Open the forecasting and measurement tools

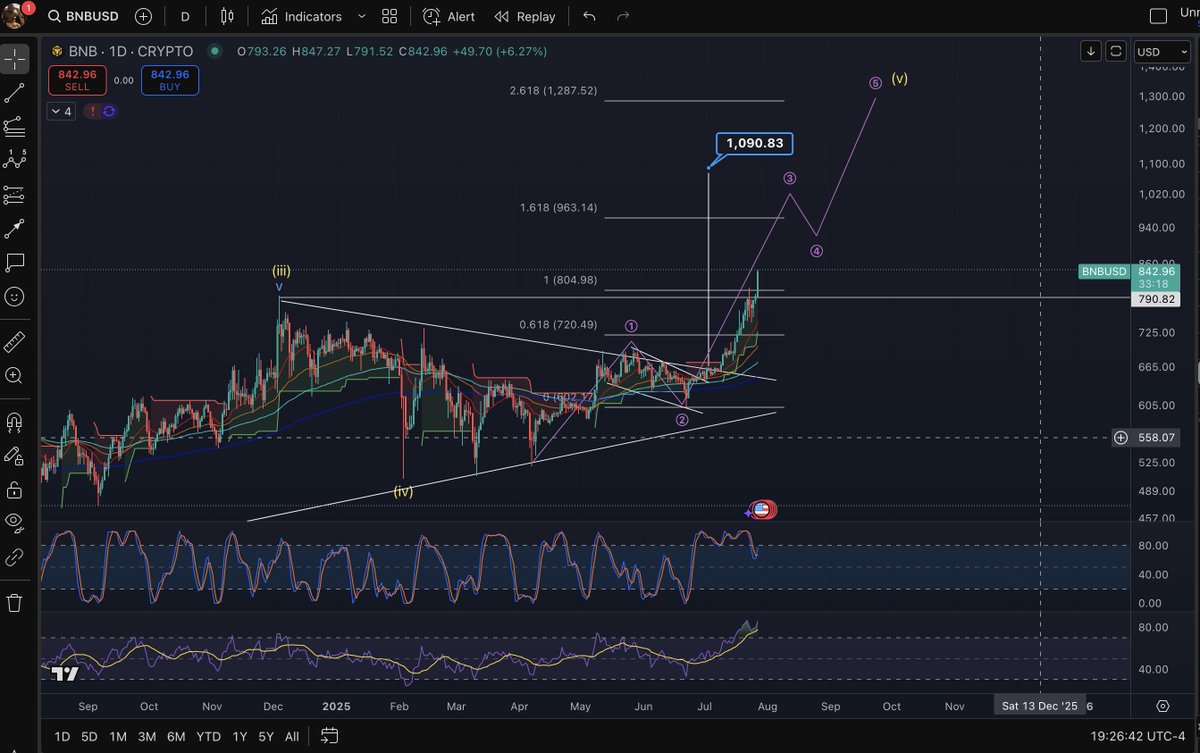pos(15,194)
